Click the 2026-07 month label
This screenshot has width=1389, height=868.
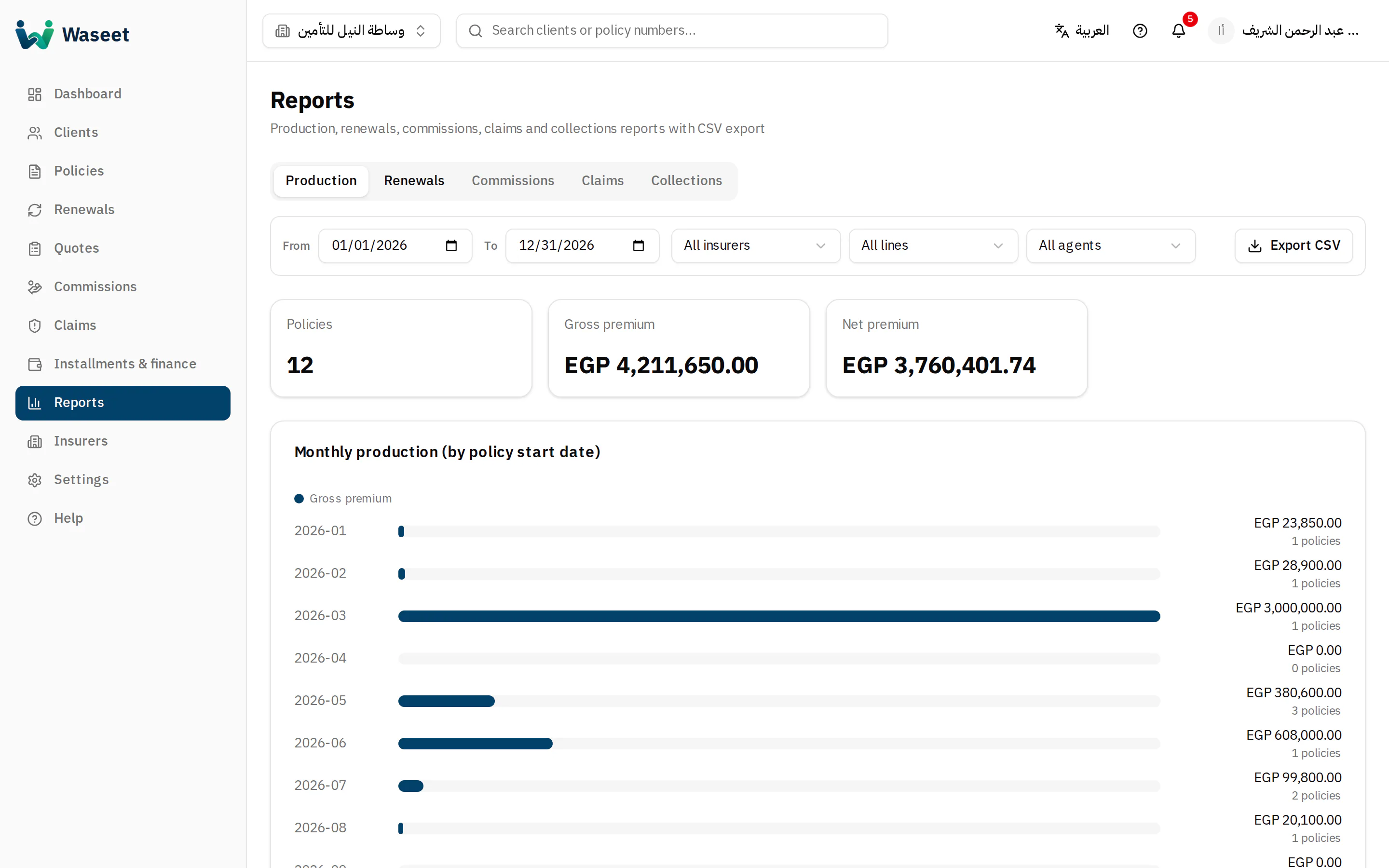(x=320, y=786)
